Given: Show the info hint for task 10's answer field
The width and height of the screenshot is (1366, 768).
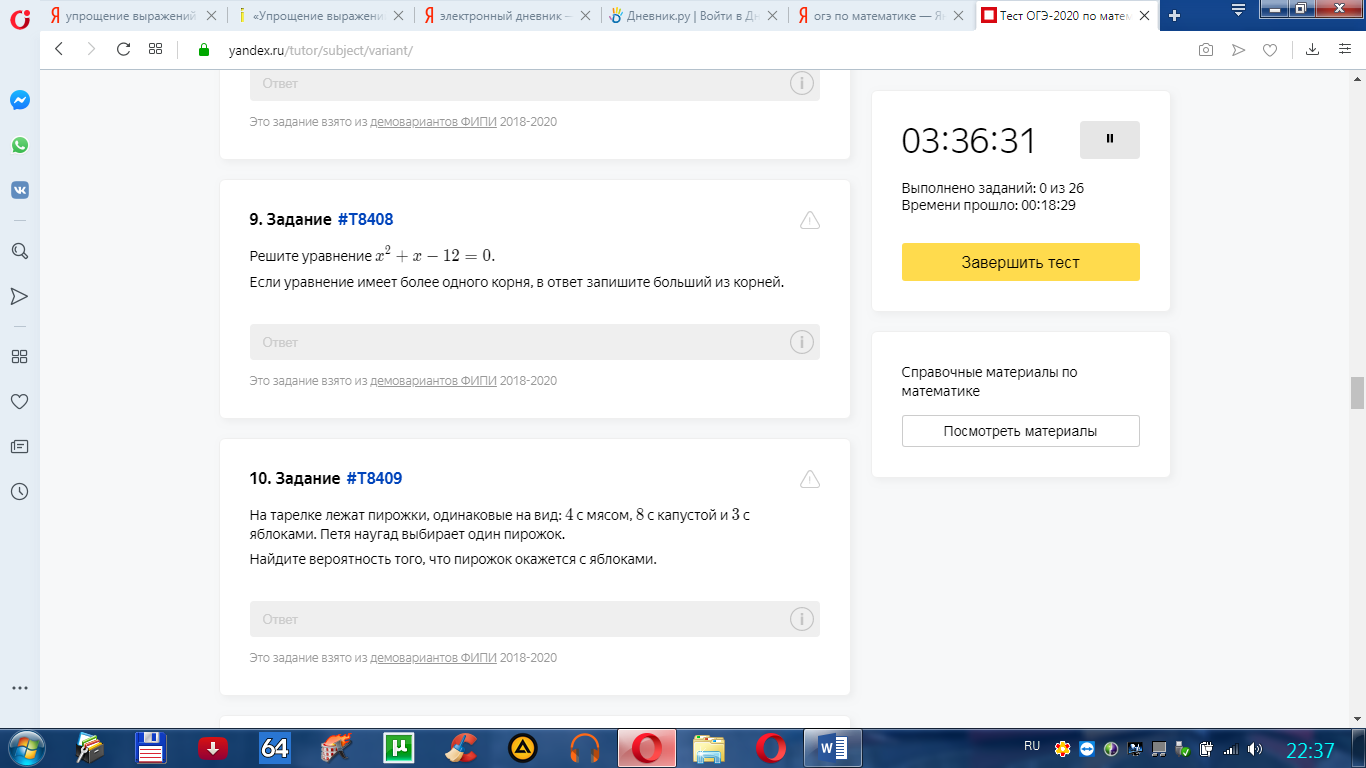Looking at the screenshot, I should 802,619.
